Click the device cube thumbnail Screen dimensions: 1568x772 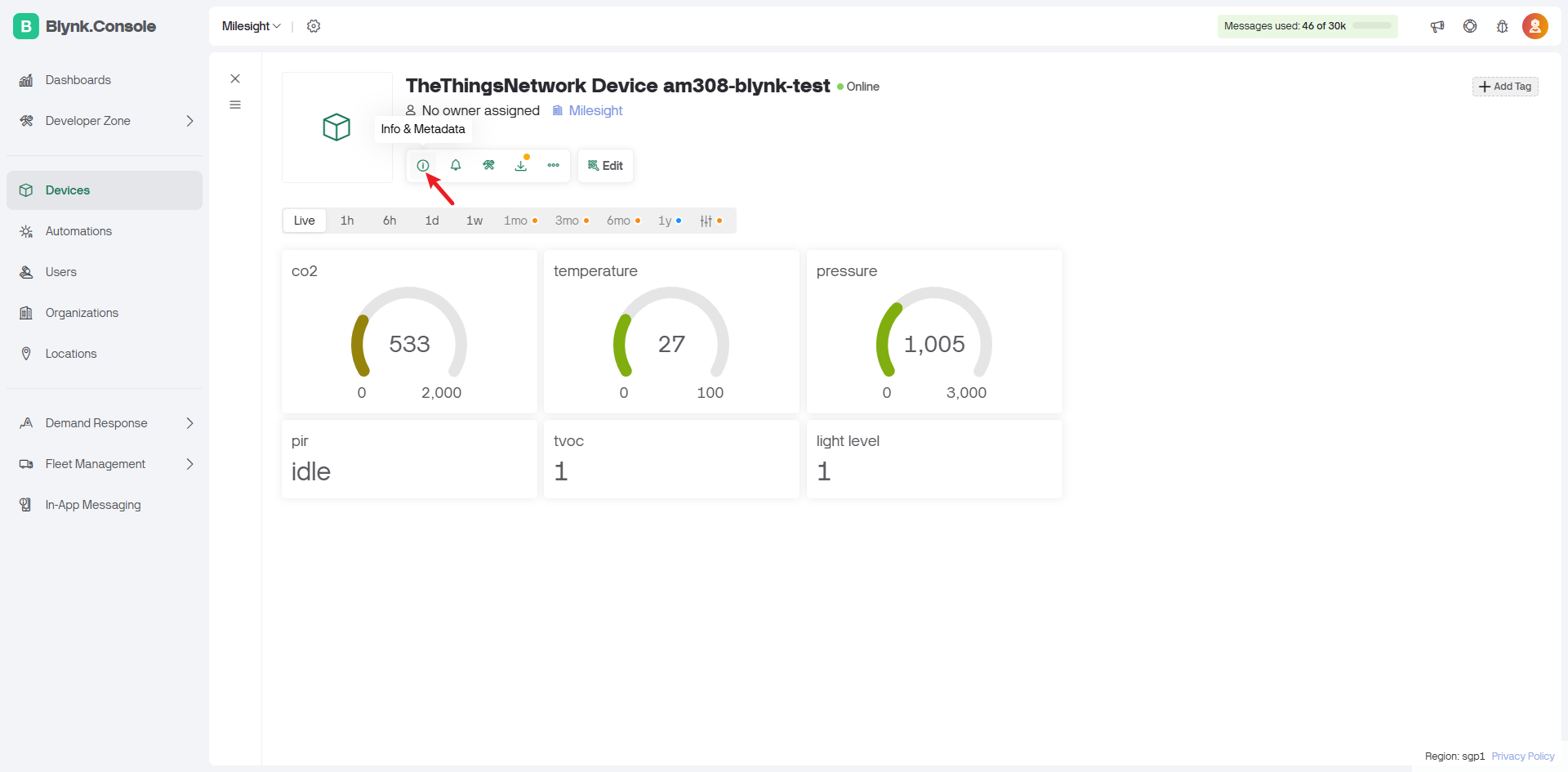(336, 127)
